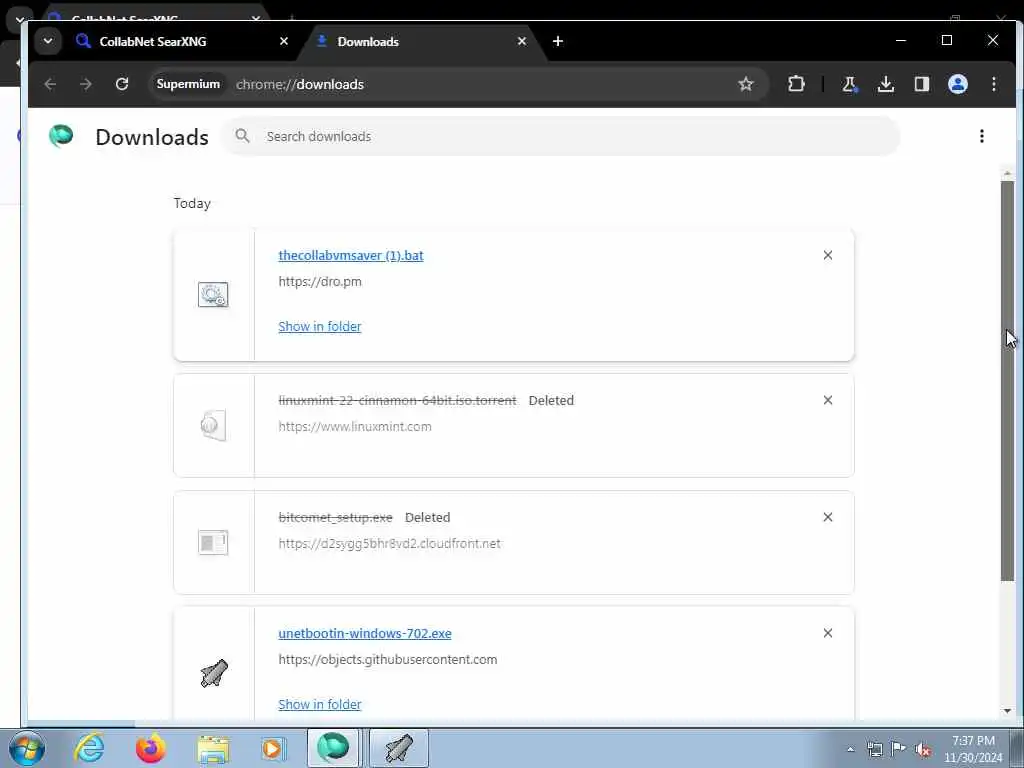The height and width of the screenshot is (768, 1024).
Task: Click the scrollbar up arrow
Action: pos(1007,174)
